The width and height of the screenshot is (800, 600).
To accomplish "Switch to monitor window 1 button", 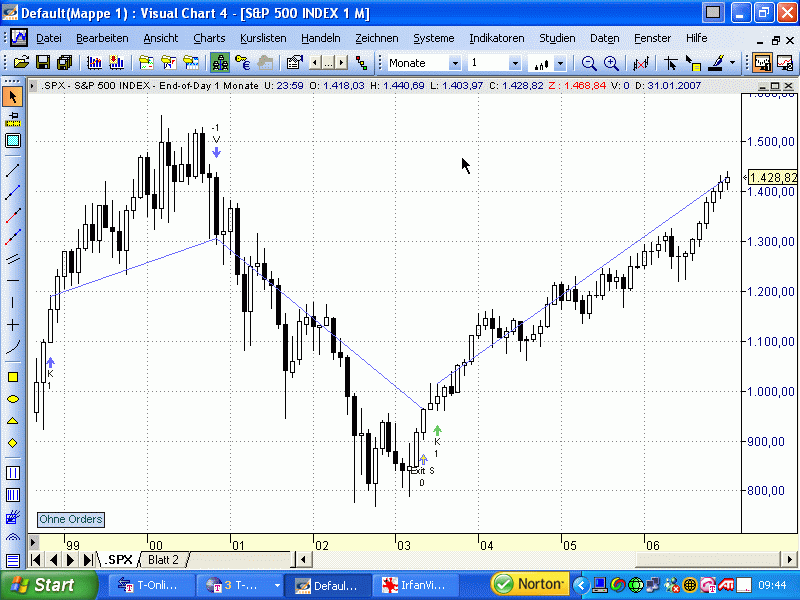I will (763, 63).
